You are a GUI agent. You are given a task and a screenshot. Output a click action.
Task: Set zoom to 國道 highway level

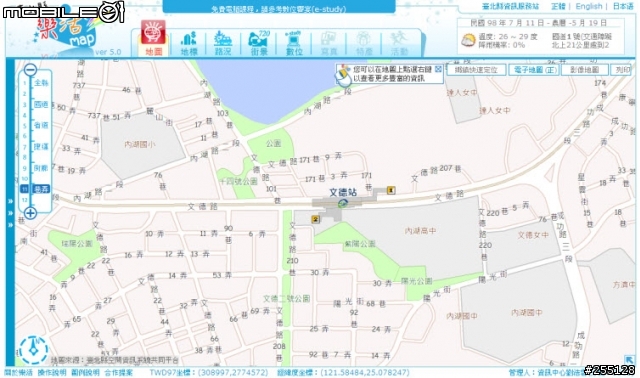pos(41,105)
